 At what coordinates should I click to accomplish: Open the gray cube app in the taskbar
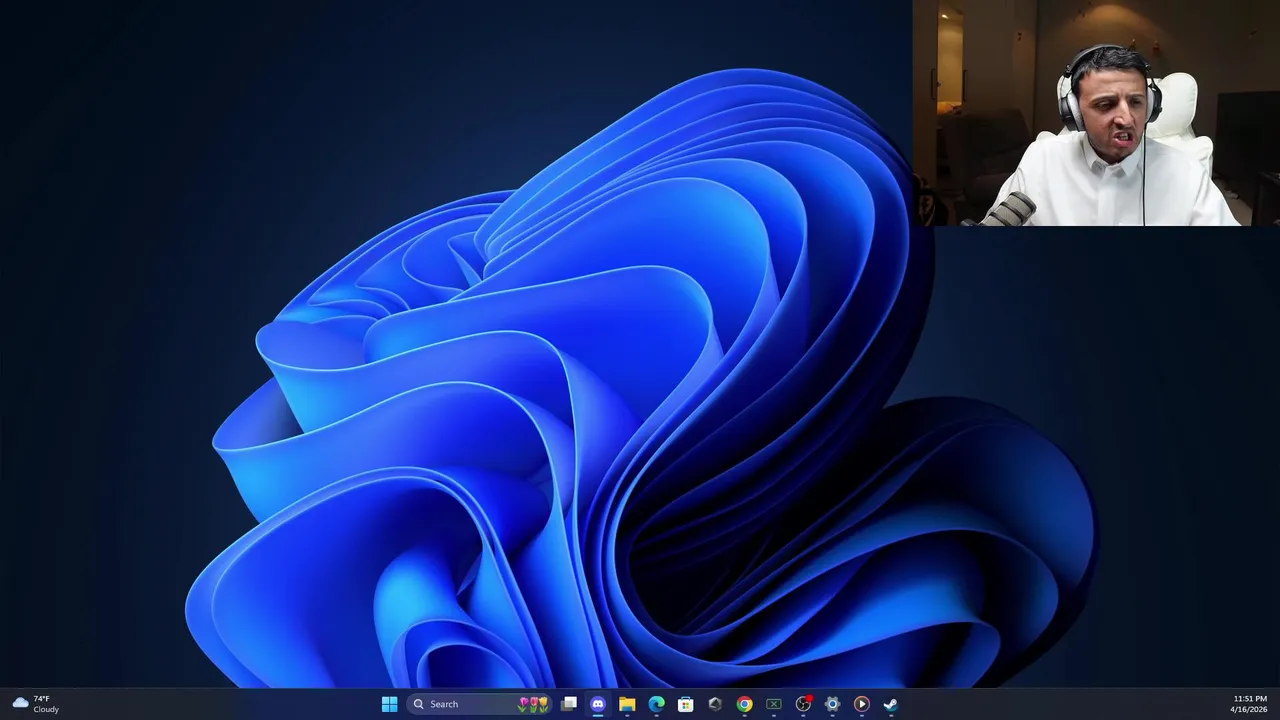tap(715, 704)
